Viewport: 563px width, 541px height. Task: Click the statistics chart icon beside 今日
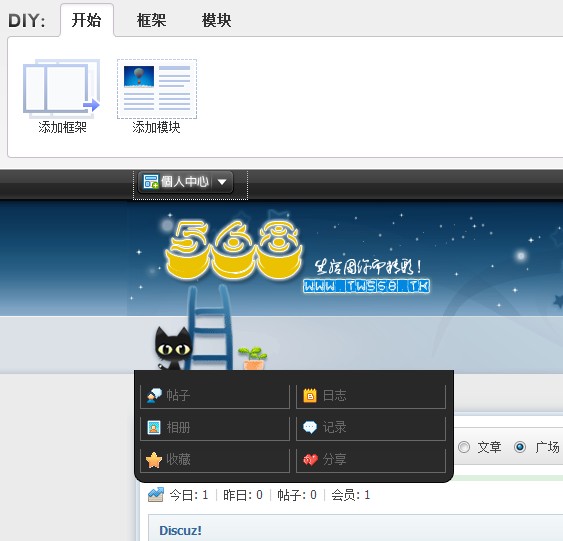[x=156, y=495]
